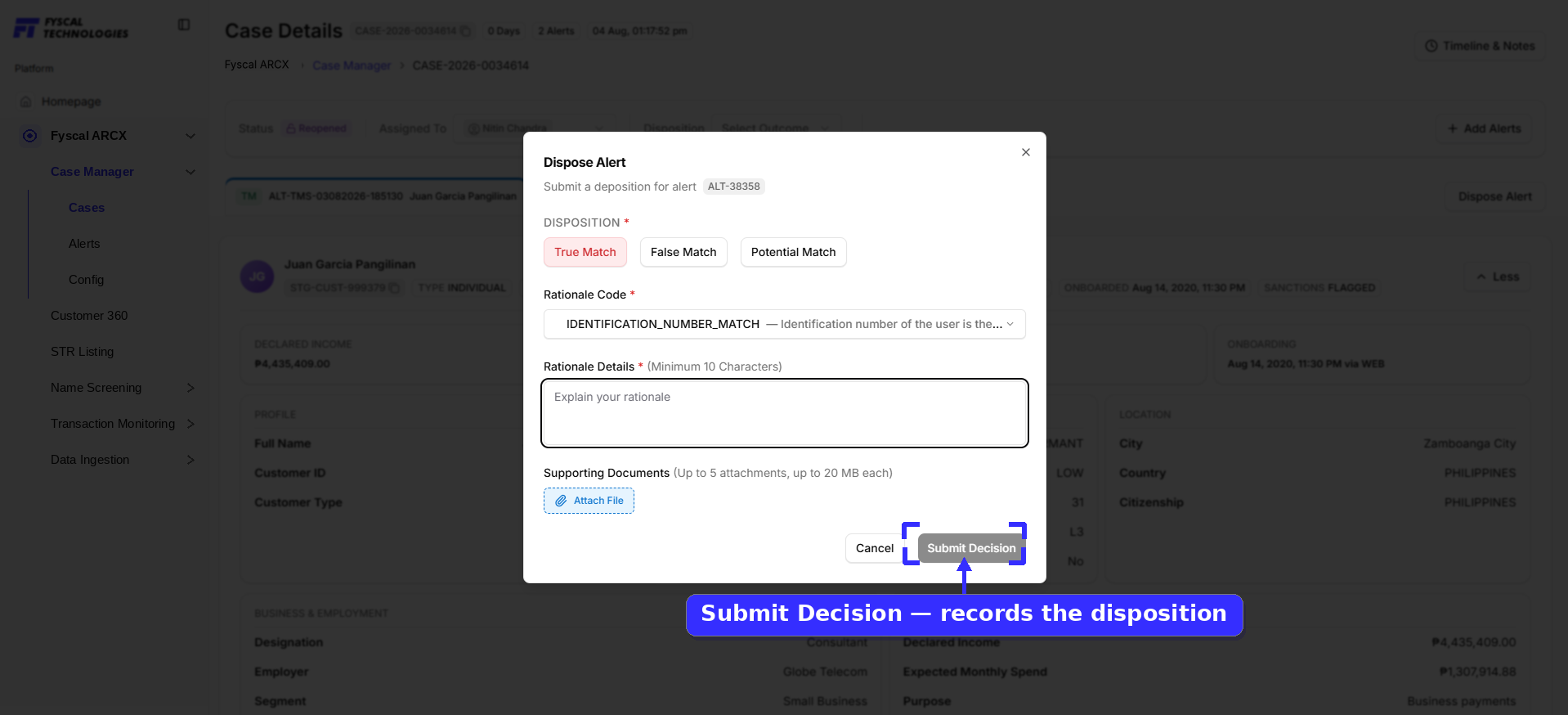Viewport: 1568px width, 715px height.
Task: Copy the case ID using the copy icon
Action: coord(465,31)
